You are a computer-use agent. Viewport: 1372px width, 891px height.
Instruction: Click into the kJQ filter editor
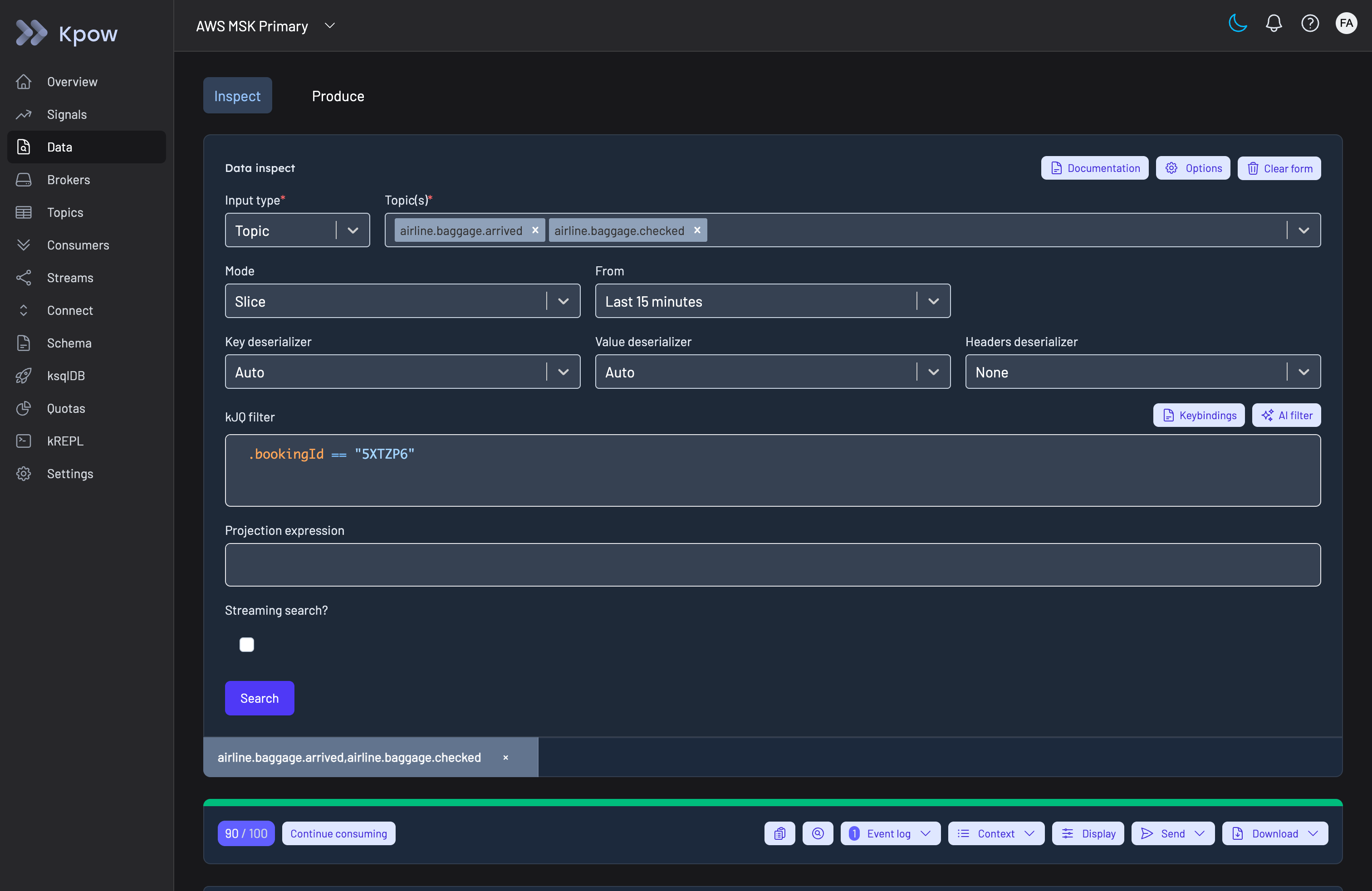coord(773,471)
